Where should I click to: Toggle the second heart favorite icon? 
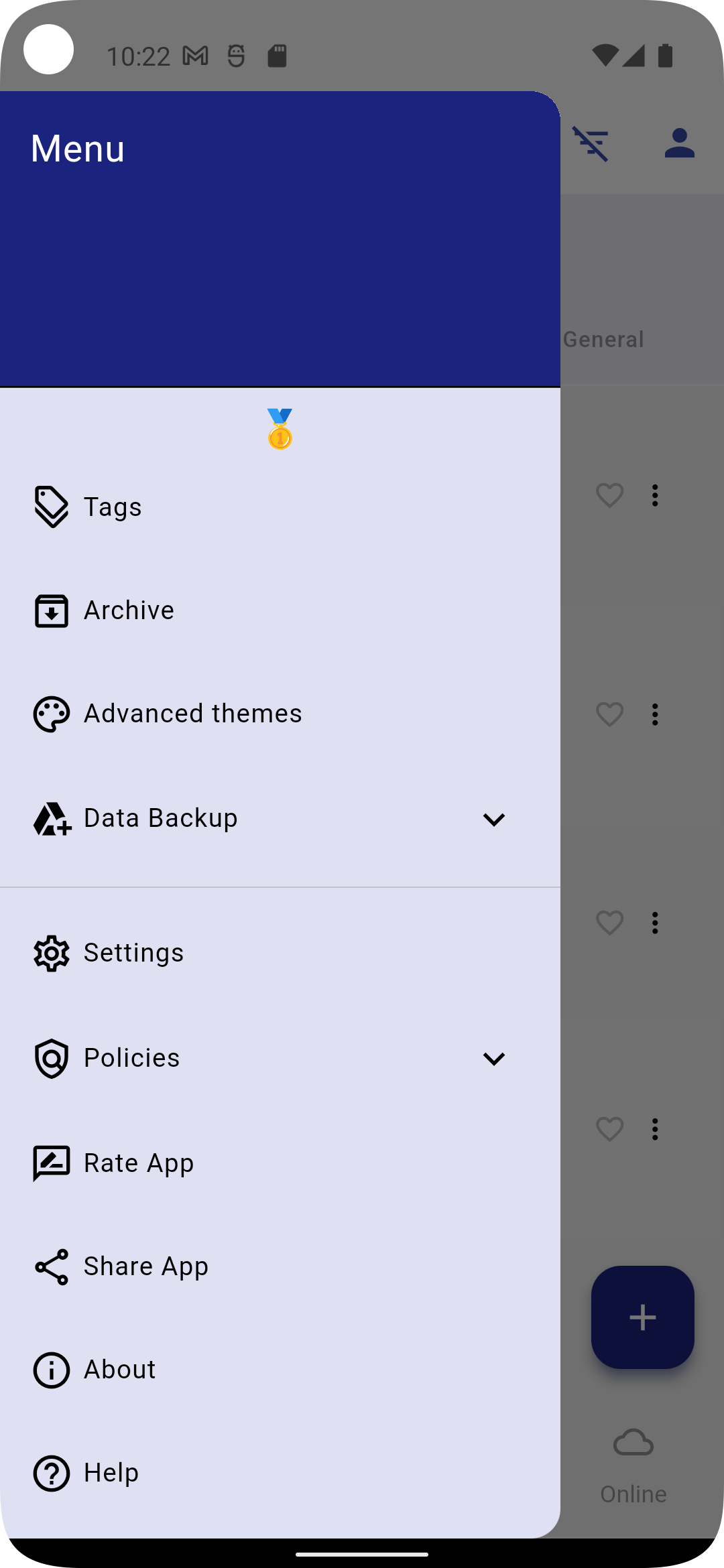[609, 714]
